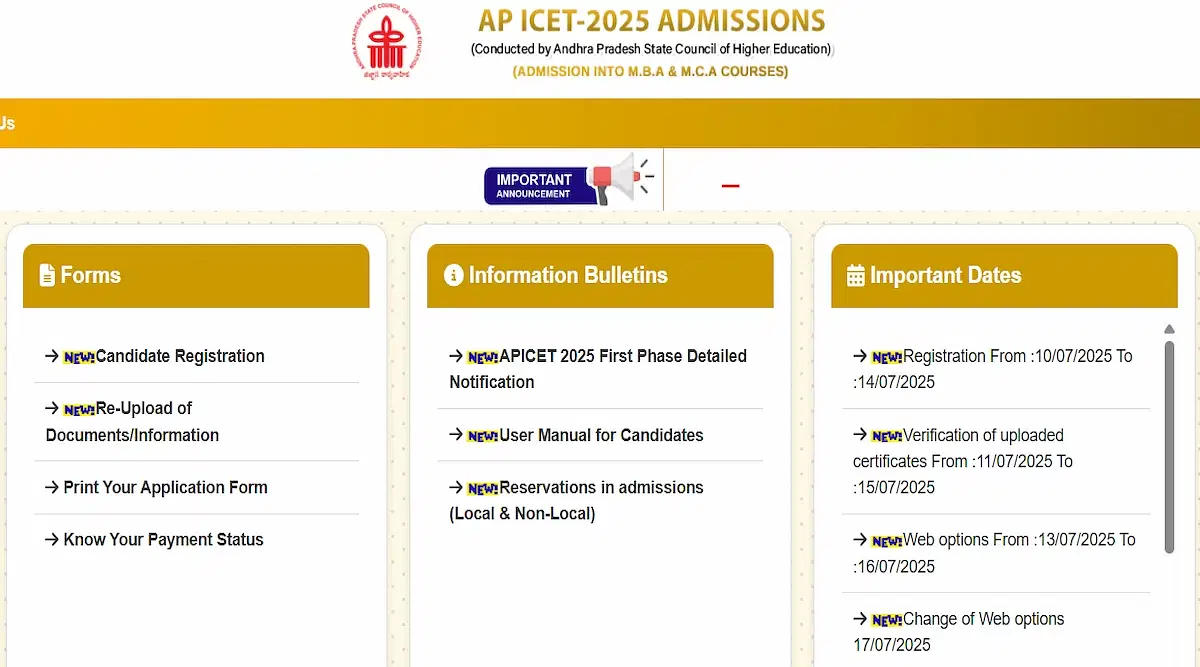Viewport: 1200px width, 667px height.
Task: Click the calendar icon beside Important Dates
Action: pos(856,276)
